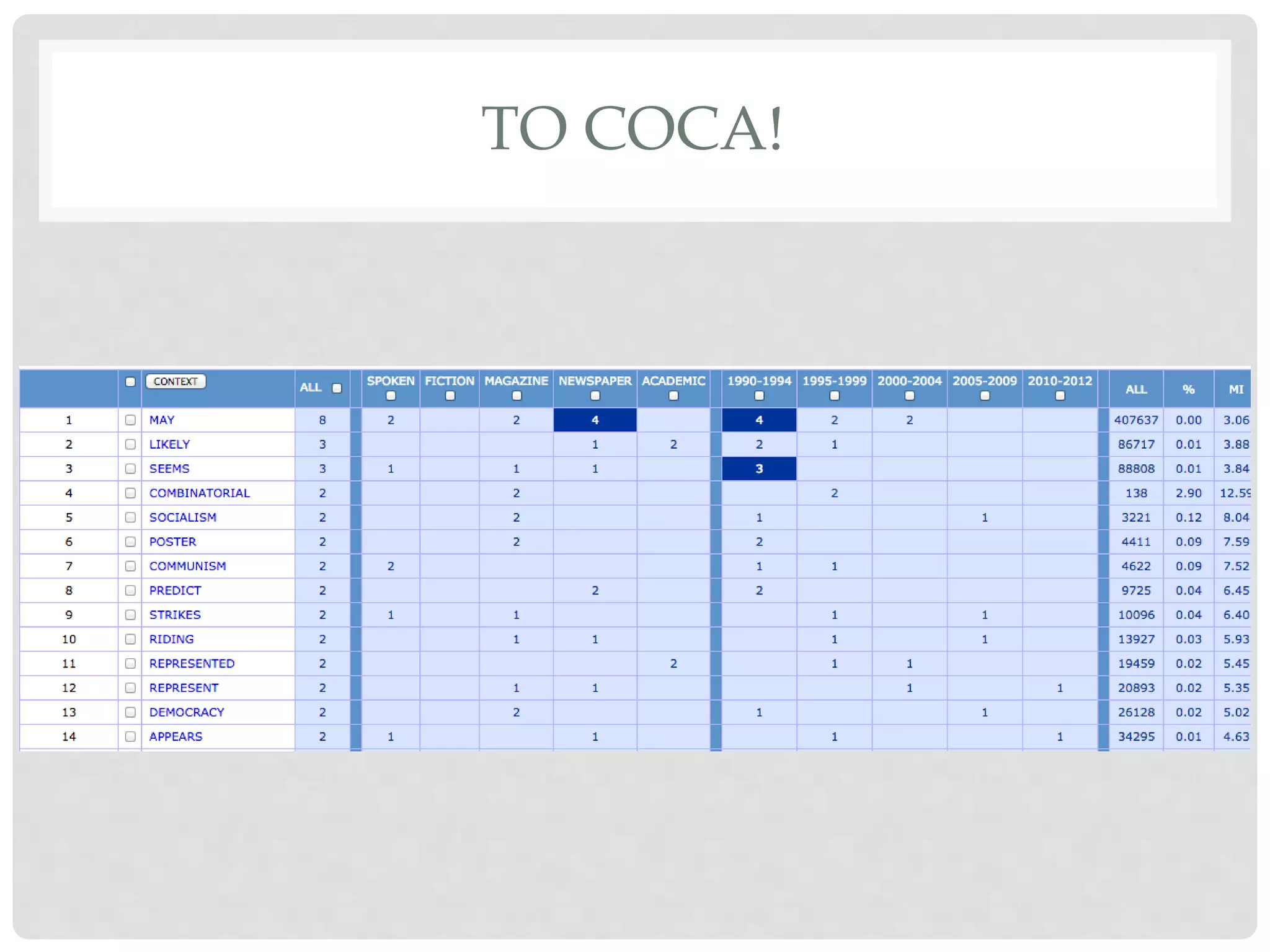Open the MAY collocate link
The image size is (1270, 952).
tap(162, 420)
